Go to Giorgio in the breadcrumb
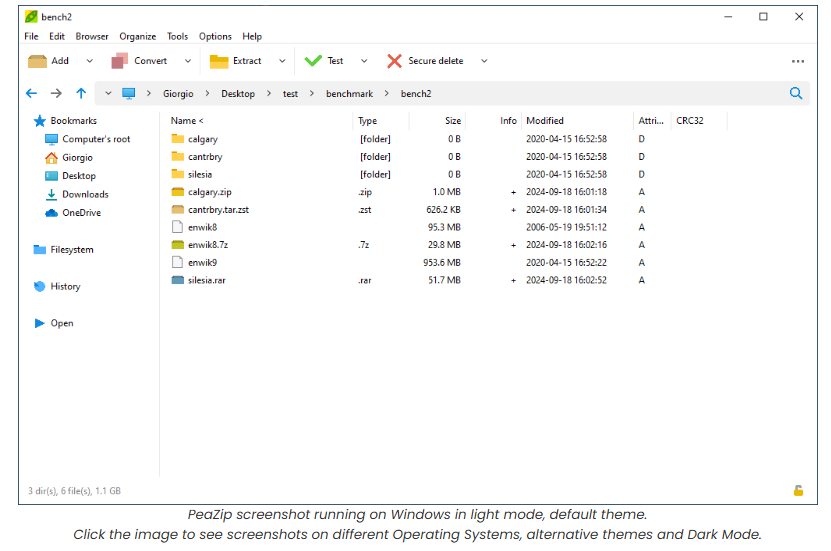This screenshot has height=551, width=831. pyautogui.click(x=178, y=94)
